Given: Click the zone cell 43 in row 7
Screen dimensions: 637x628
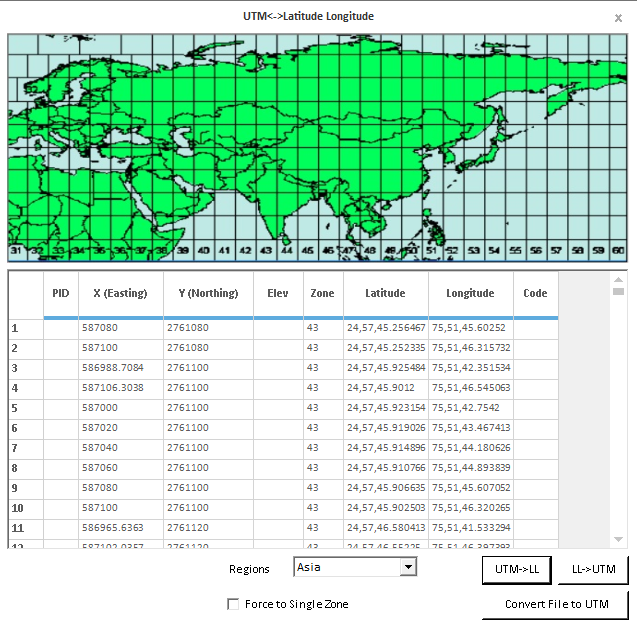Looking at the screenshot, I should (323, 448).
